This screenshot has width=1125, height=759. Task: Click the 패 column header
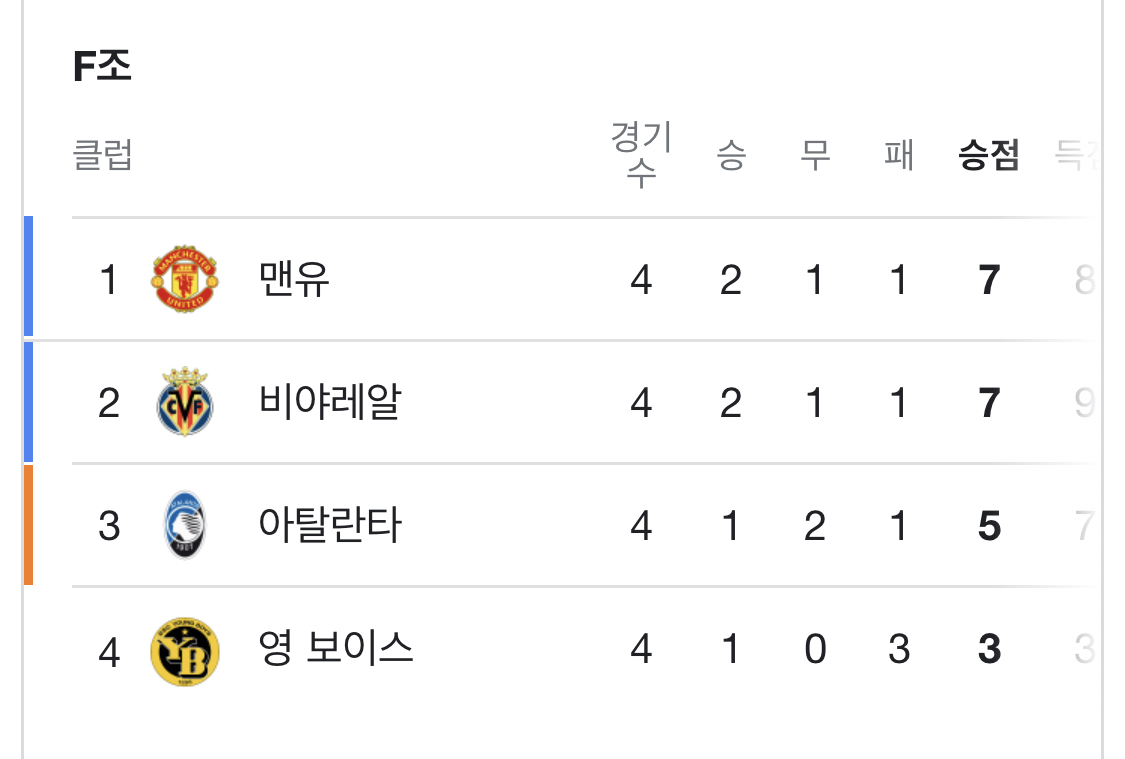[898, 154]
